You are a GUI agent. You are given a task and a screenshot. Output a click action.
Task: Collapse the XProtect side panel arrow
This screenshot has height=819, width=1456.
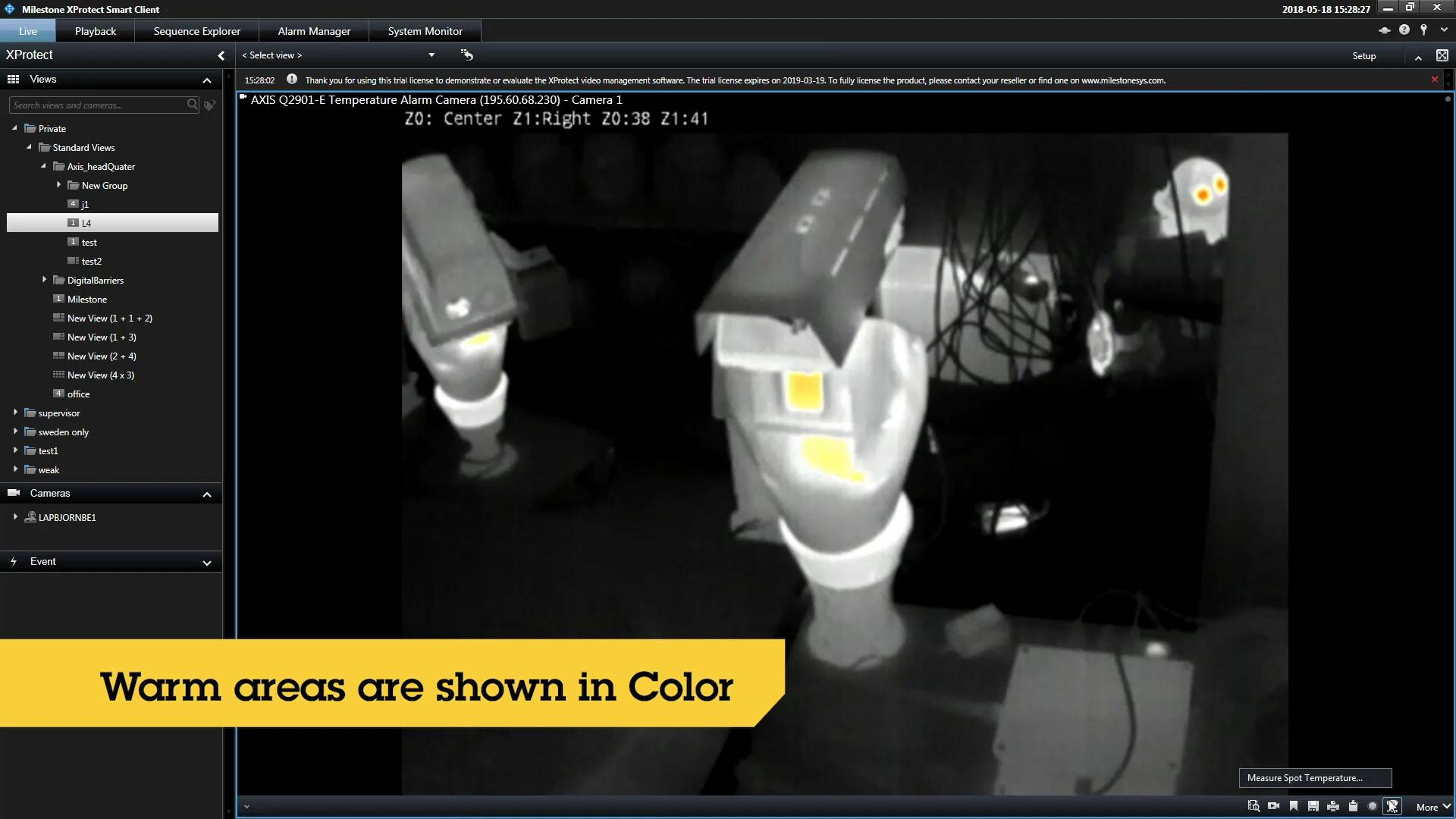221,55
